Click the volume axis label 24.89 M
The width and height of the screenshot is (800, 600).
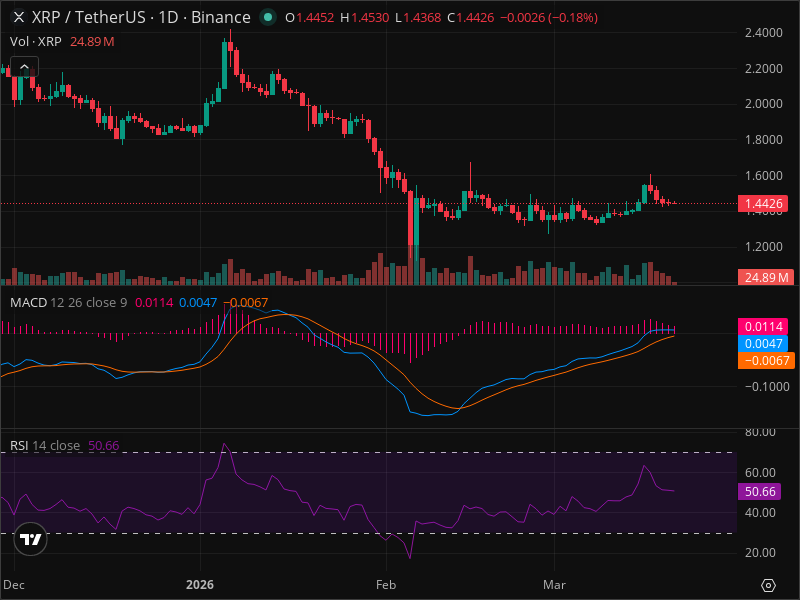766,278
